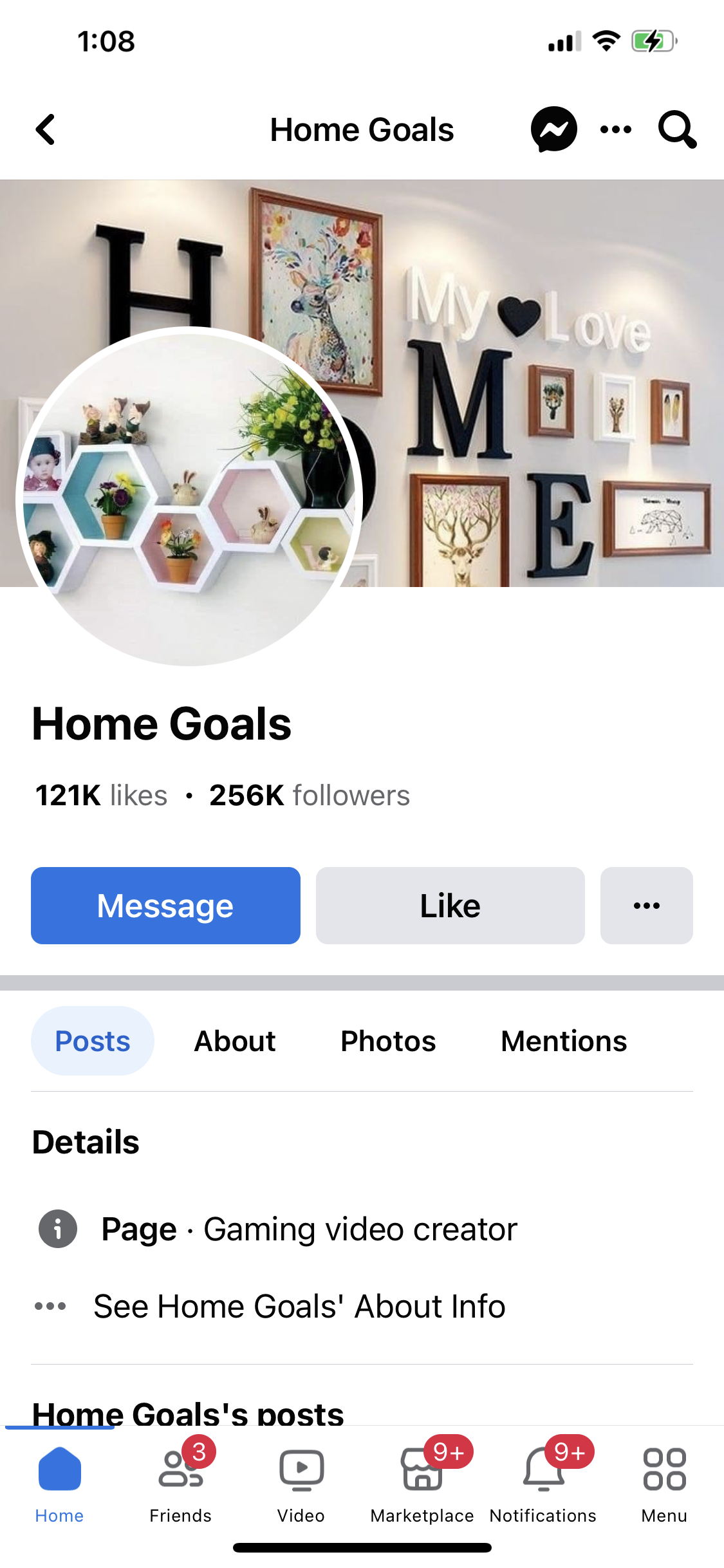Switch to the Photos tab
This screenshot has width=724, height=1568.
tap(388, 1041)
